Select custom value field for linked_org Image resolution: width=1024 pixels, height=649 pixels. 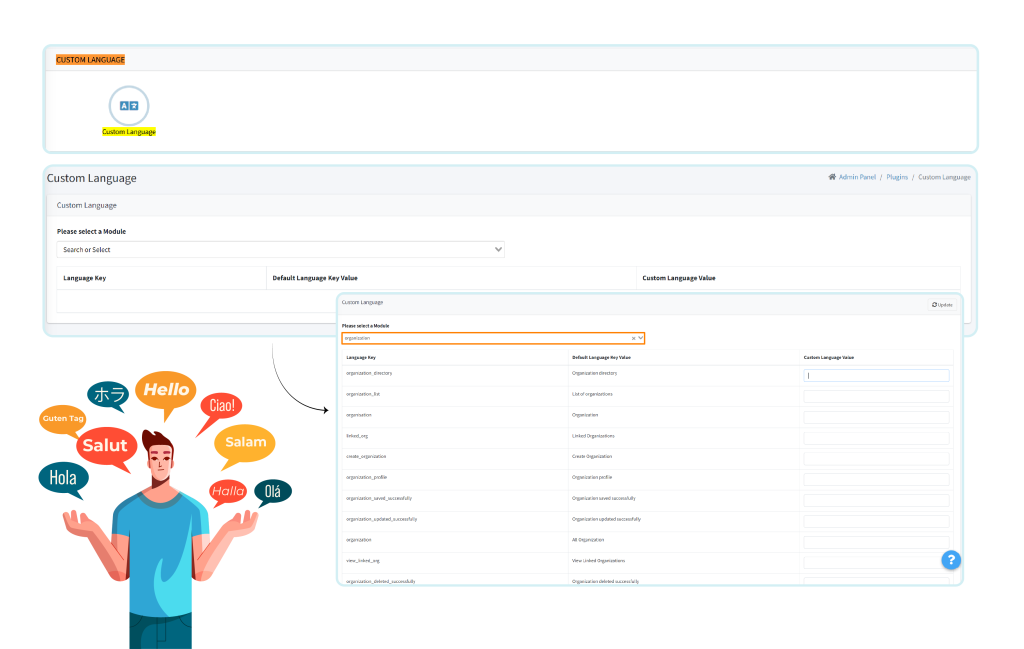876,438
